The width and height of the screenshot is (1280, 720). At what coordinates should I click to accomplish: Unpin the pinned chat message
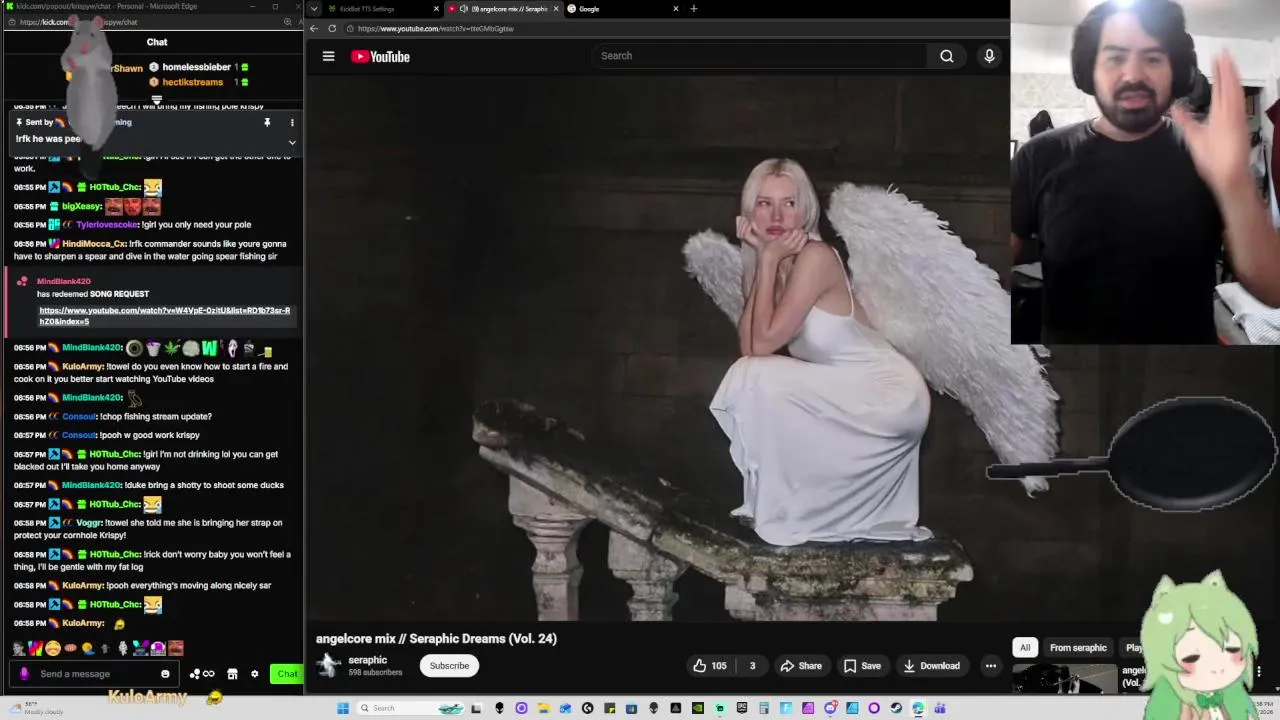click(x=267, y=122)
